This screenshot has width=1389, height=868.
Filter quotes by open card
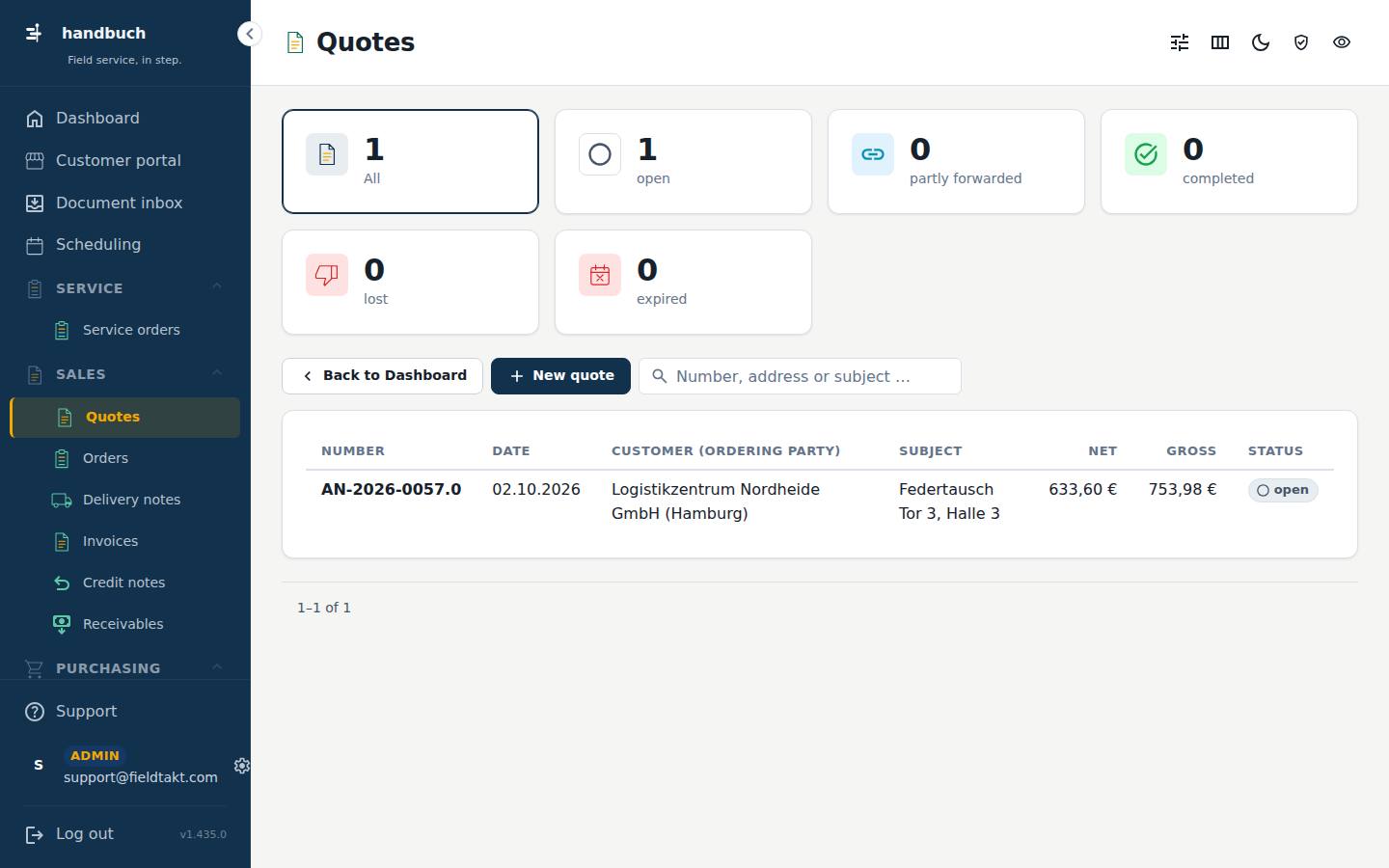[x=683, y=161]
